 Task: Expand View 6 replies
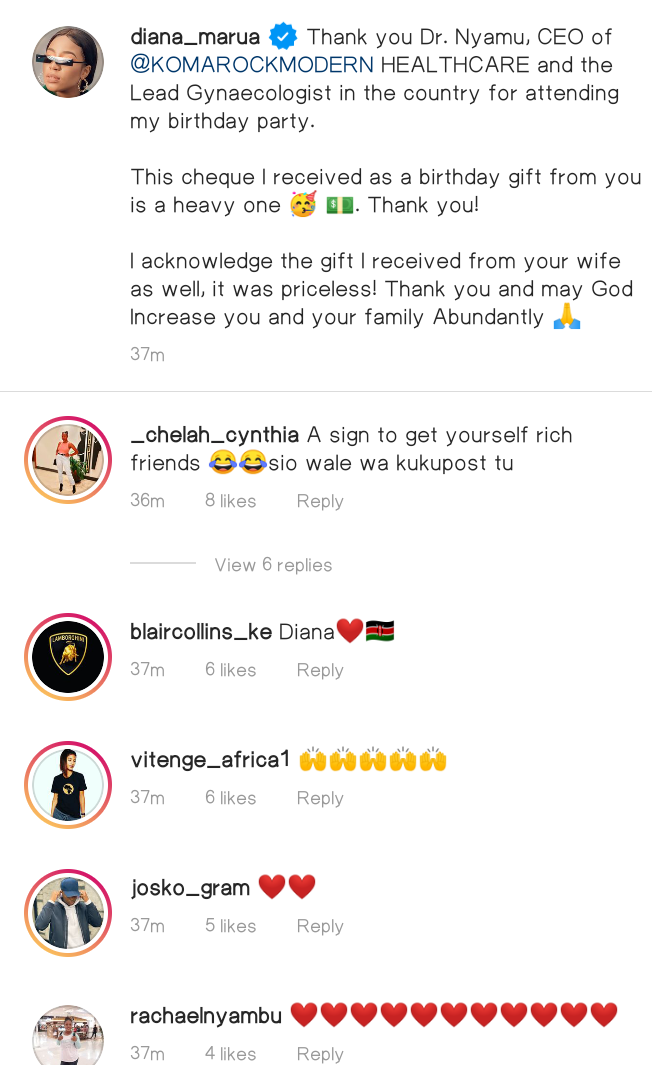273,564
